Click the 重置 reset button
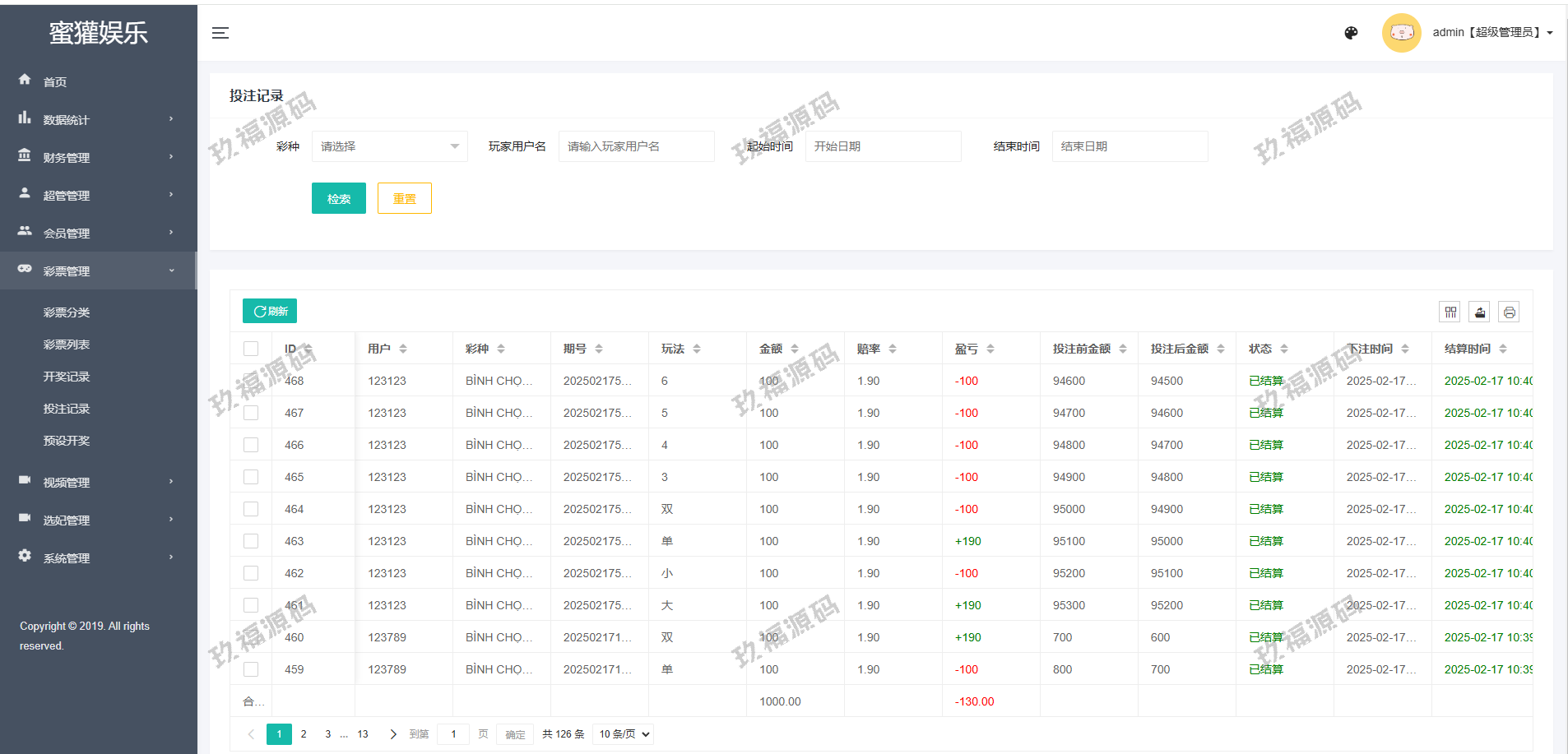This screenshot has width=1568, height=754. [x=404, y=198]
